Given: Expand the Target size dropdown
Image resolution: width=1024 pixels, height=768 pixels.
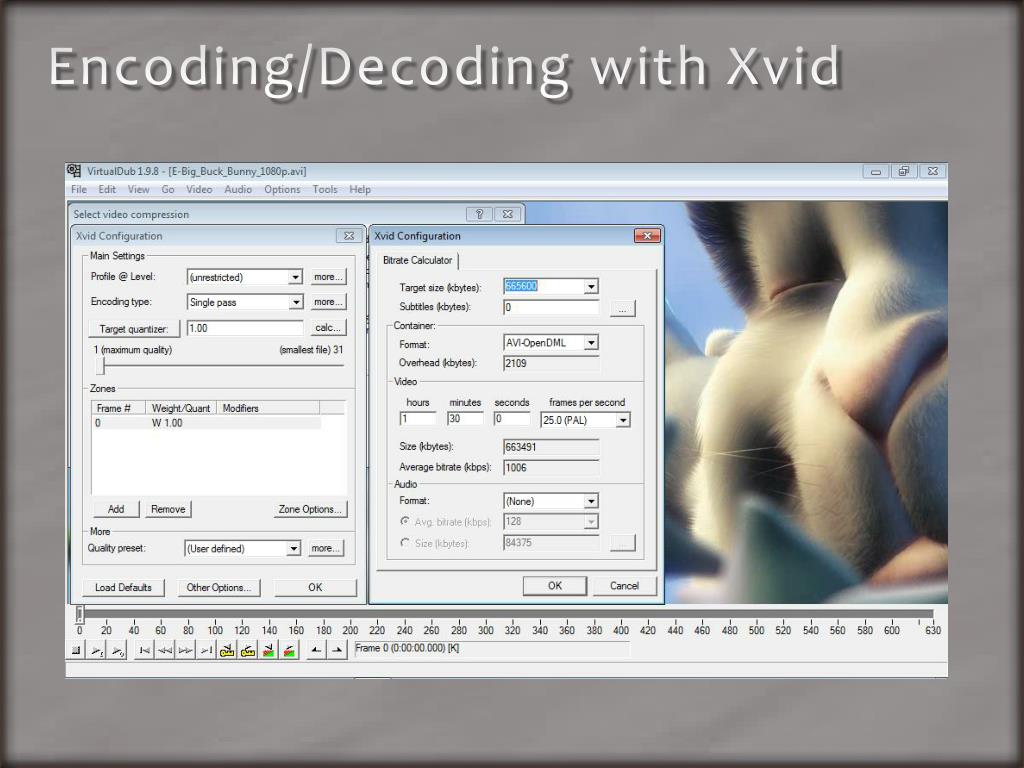Looking at the screenshot, I should tap(590, 286).
